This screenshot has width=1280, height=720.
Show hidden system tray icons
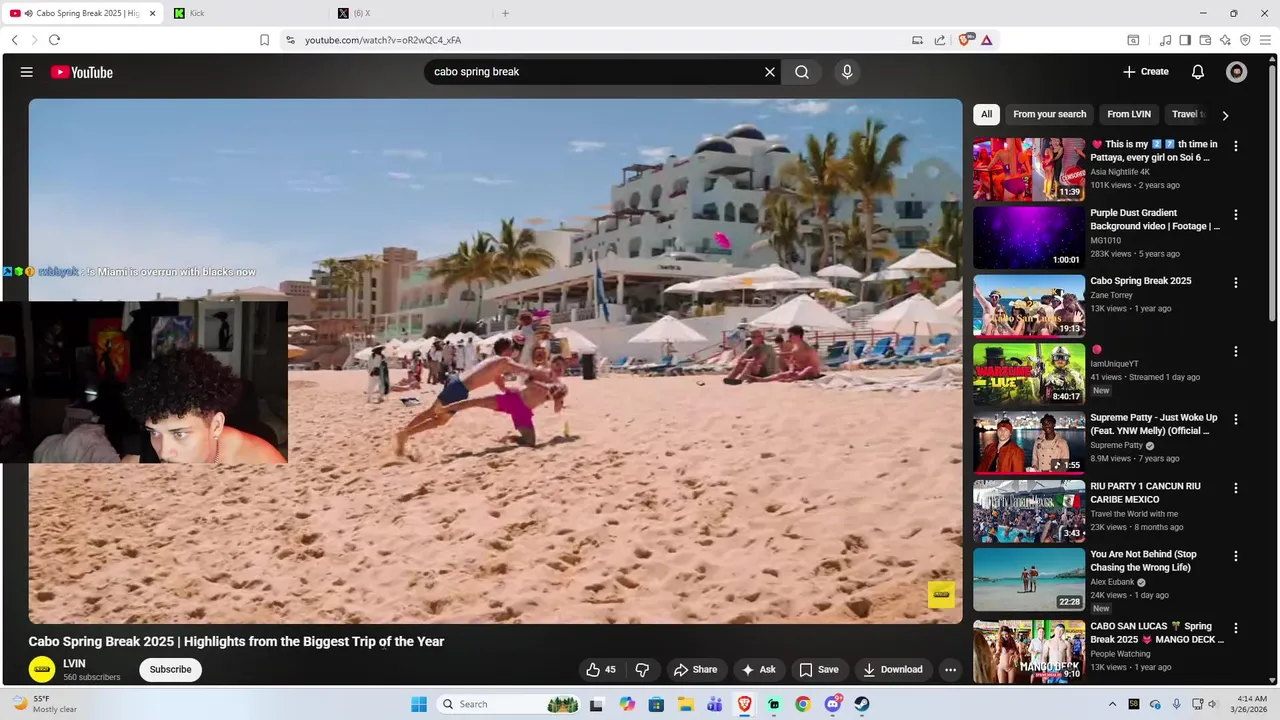point(1112,704)
